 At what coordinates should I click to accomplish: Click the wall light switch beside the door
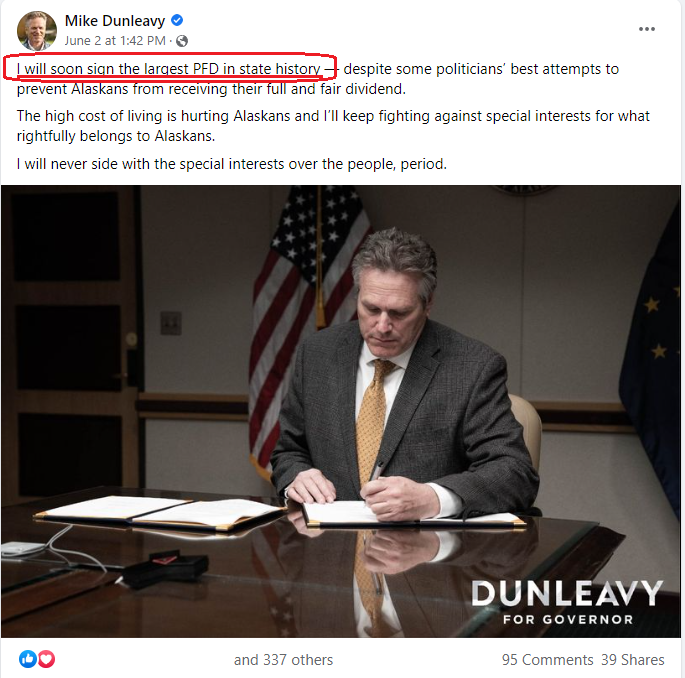(171, 323)
